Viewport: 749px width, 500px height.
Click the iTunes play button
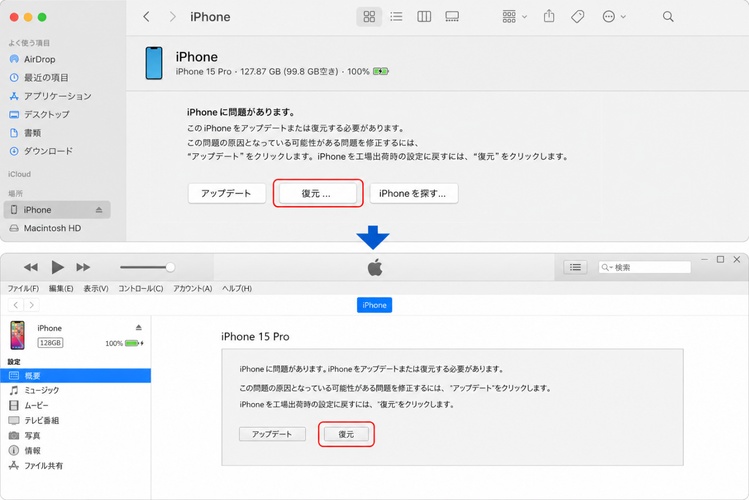(57, 267)
